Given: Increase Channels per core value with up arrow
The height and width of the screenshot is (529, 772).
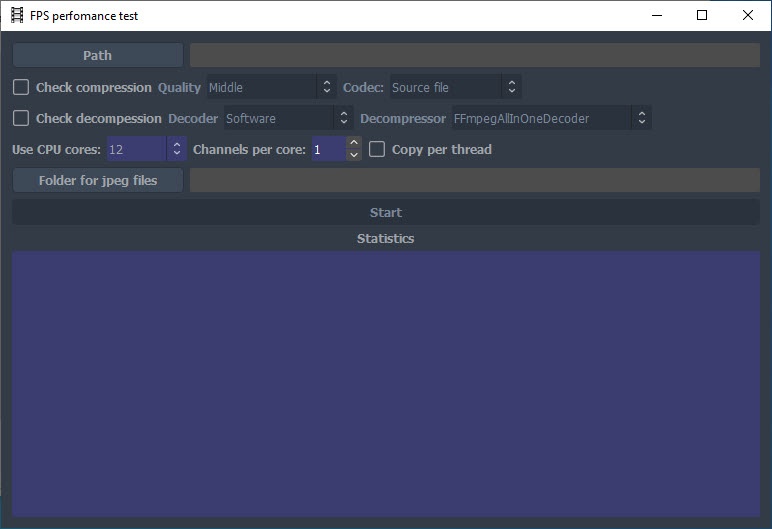Looking at the screenshot, I should (x=354, y=143).
